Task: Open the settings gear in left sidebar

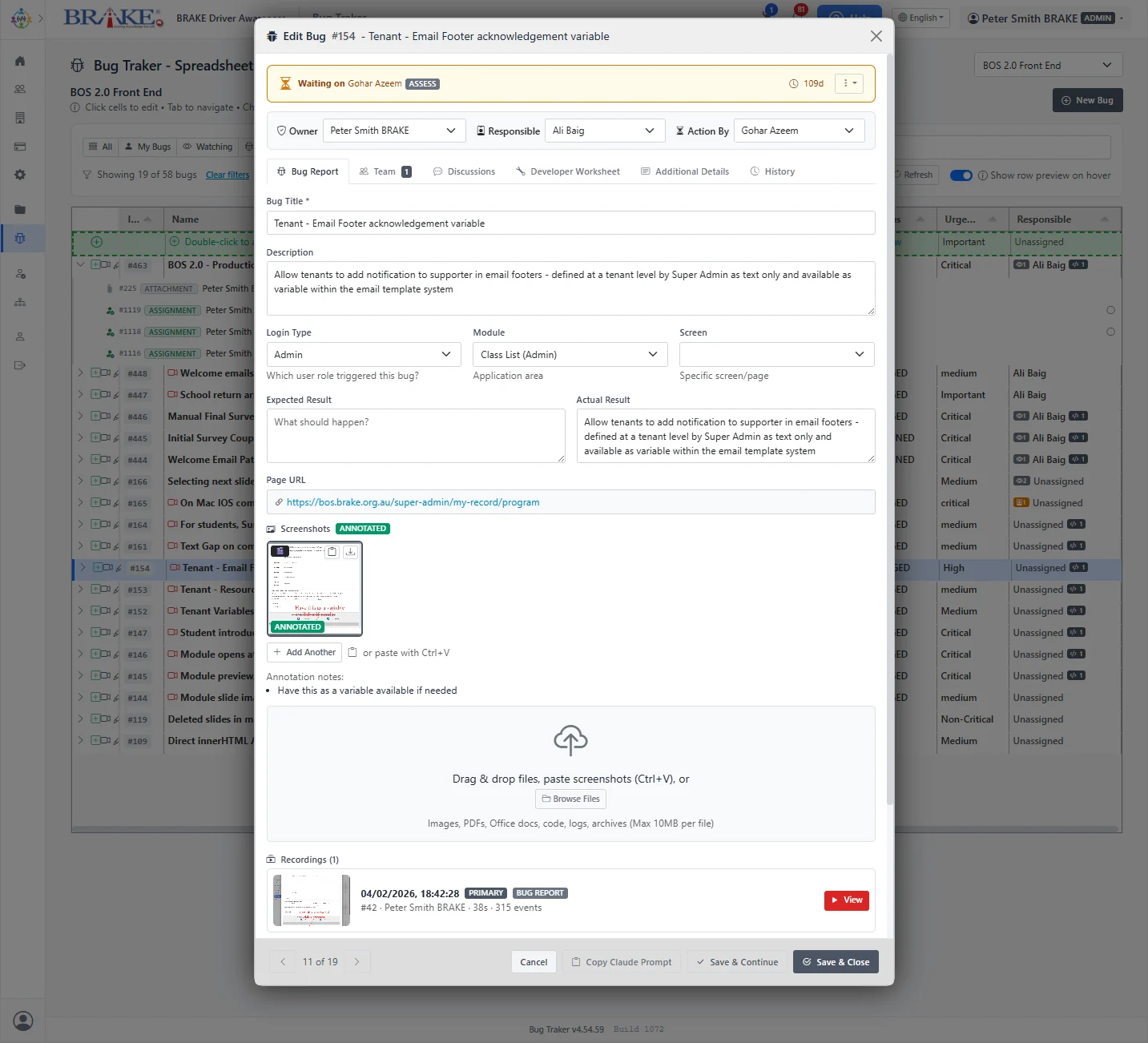Action: (20, 175)
